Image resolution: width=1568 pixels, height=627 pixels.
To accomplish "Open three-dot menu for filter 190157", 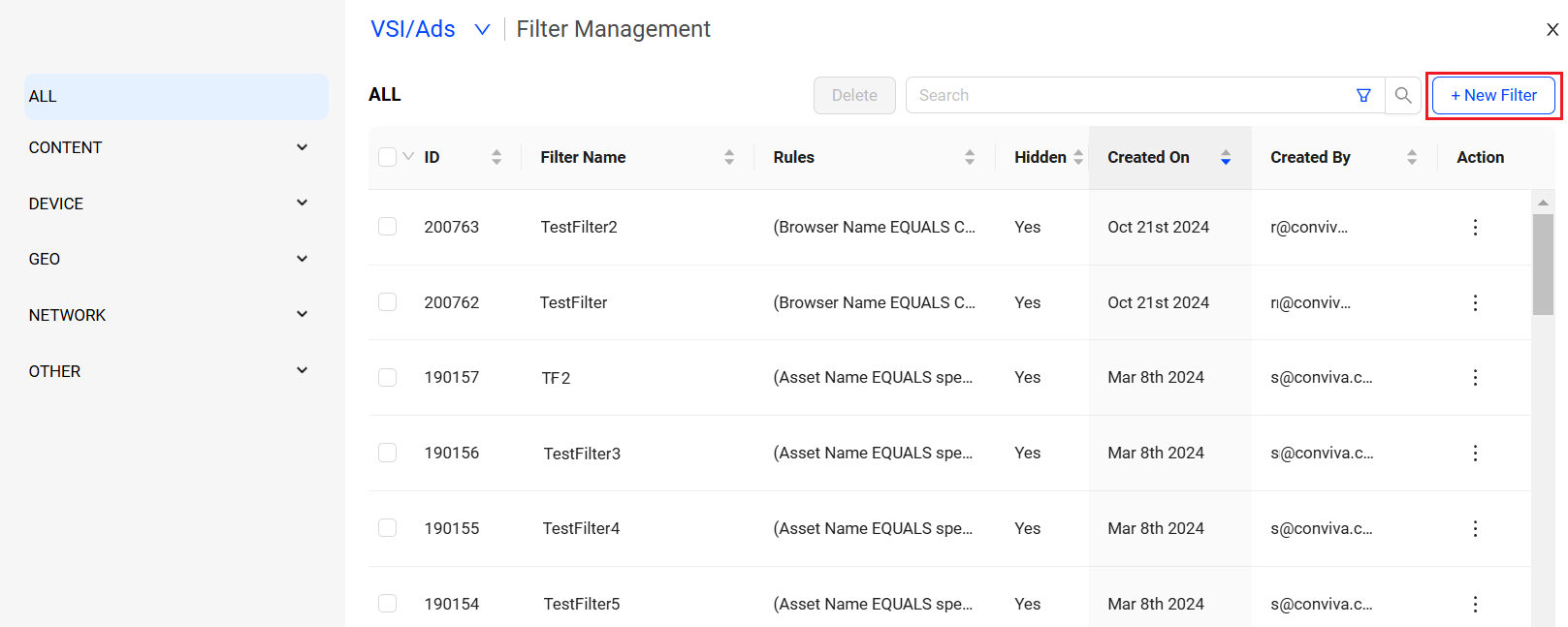I will tap(1475, 378).
